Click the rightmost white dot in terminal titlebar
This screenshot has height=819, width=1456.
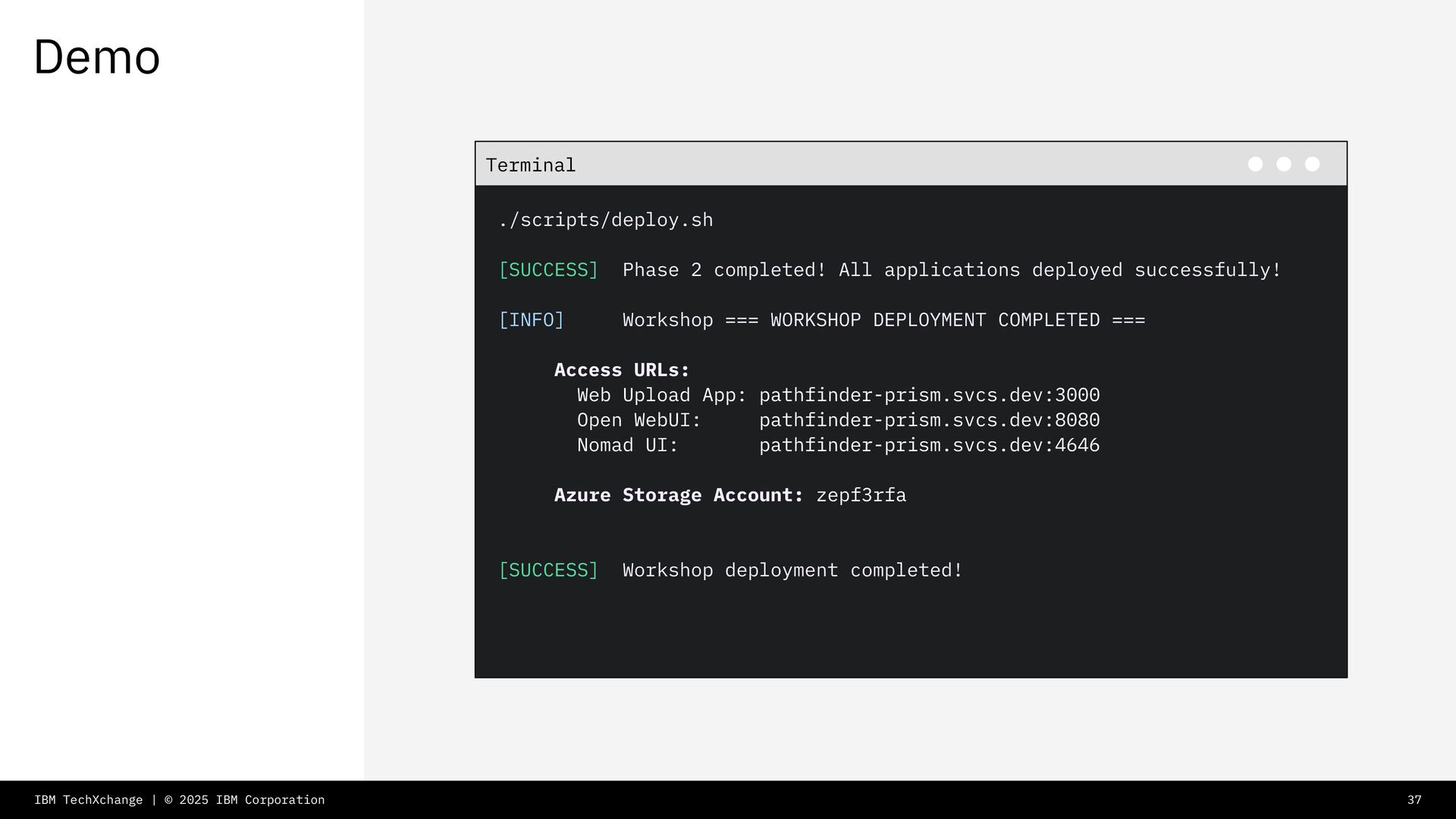(x=1312, y=165)
